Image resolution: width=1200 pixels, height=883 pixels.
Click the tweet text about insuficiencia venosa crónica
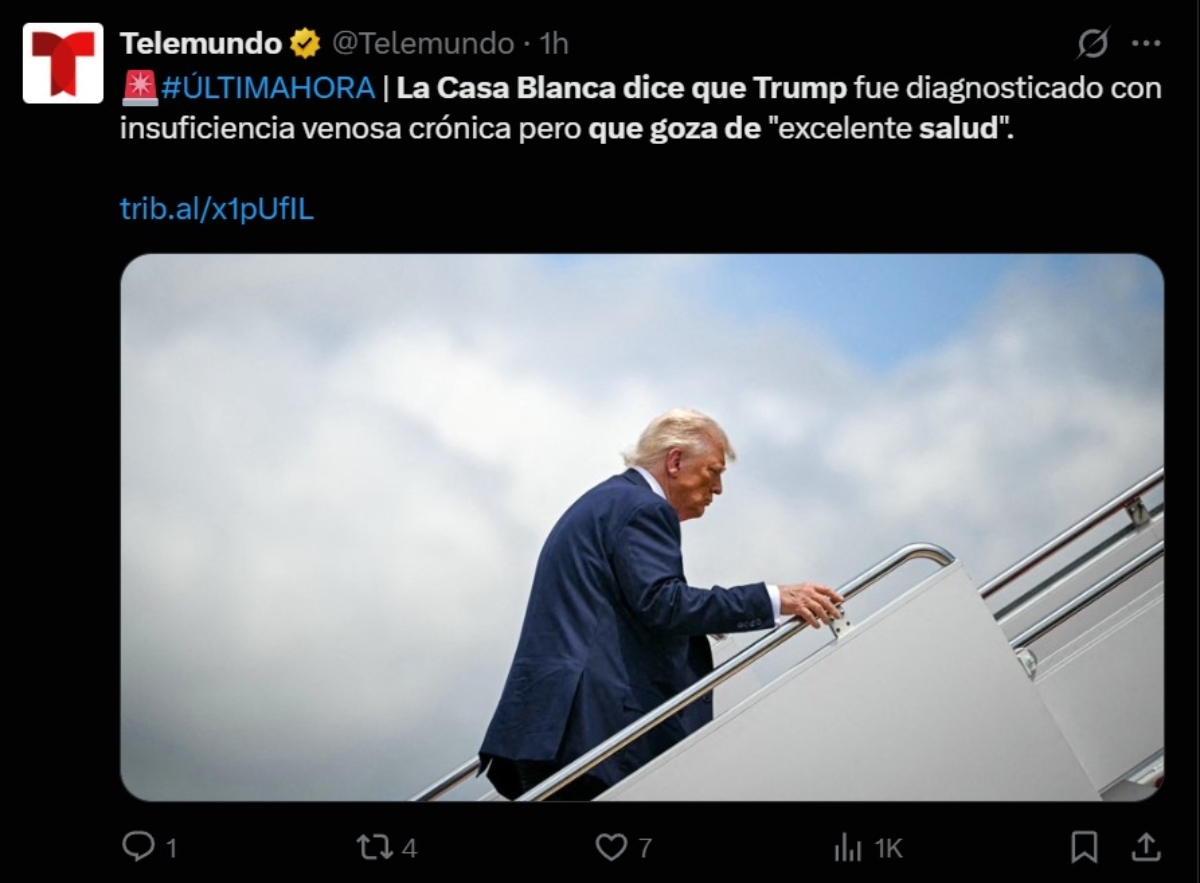[641, 109]
